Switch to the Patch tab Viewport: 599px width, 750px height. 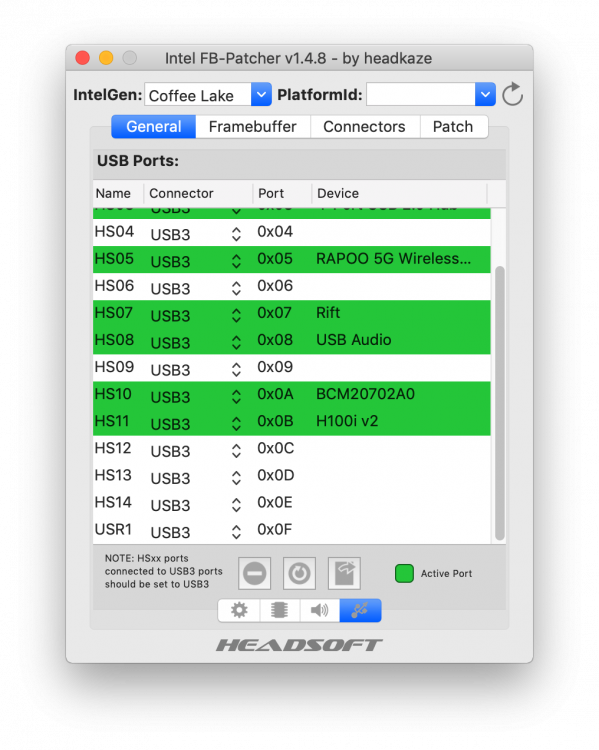point(453,127)
